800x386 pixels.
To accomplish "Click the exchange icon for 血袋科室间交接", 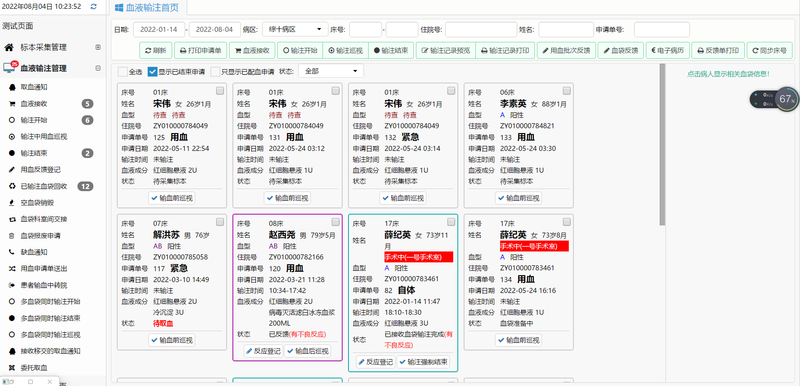I will [12, 219].
